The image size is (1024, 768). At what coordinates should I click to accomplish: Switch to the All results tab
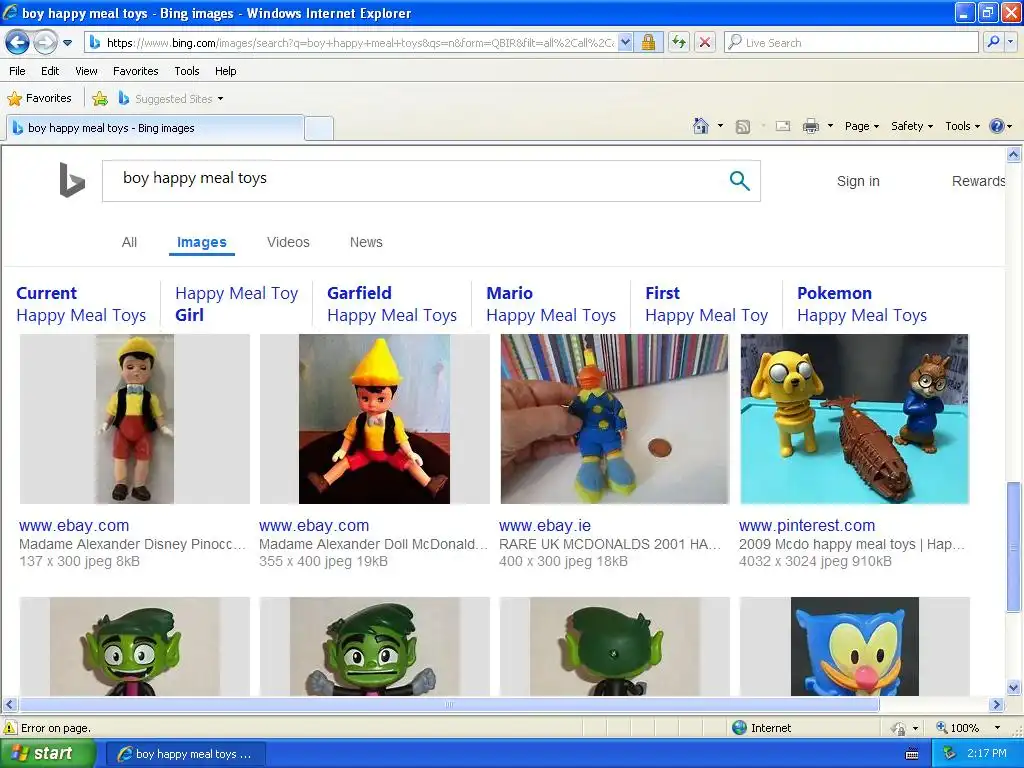pos(129,242)
